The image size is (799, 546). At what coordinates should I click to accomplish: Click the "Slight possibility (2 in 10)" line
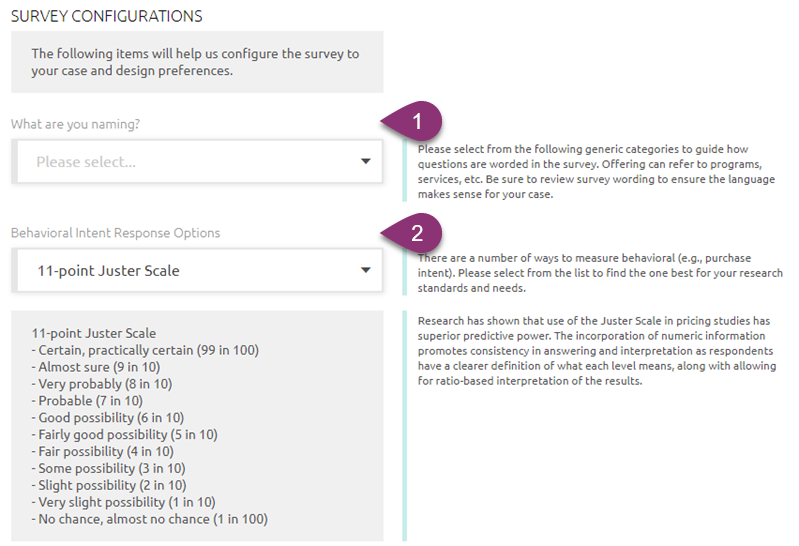coord(109,485)
